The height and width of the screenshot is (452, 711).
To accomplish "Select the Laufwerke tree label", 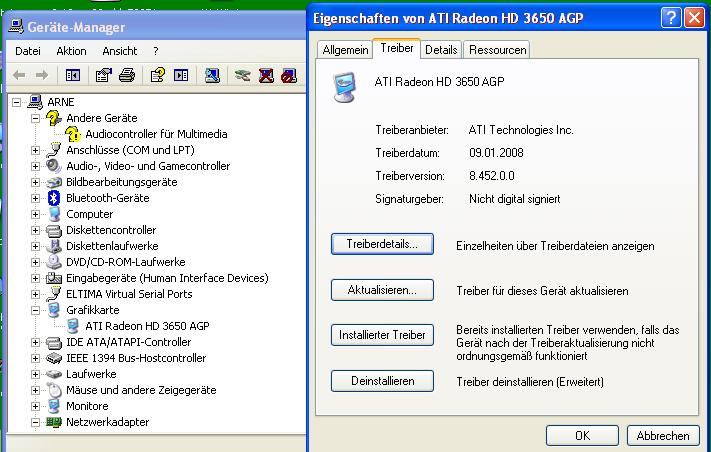I will pyautogui.click(x=91, y=374).
